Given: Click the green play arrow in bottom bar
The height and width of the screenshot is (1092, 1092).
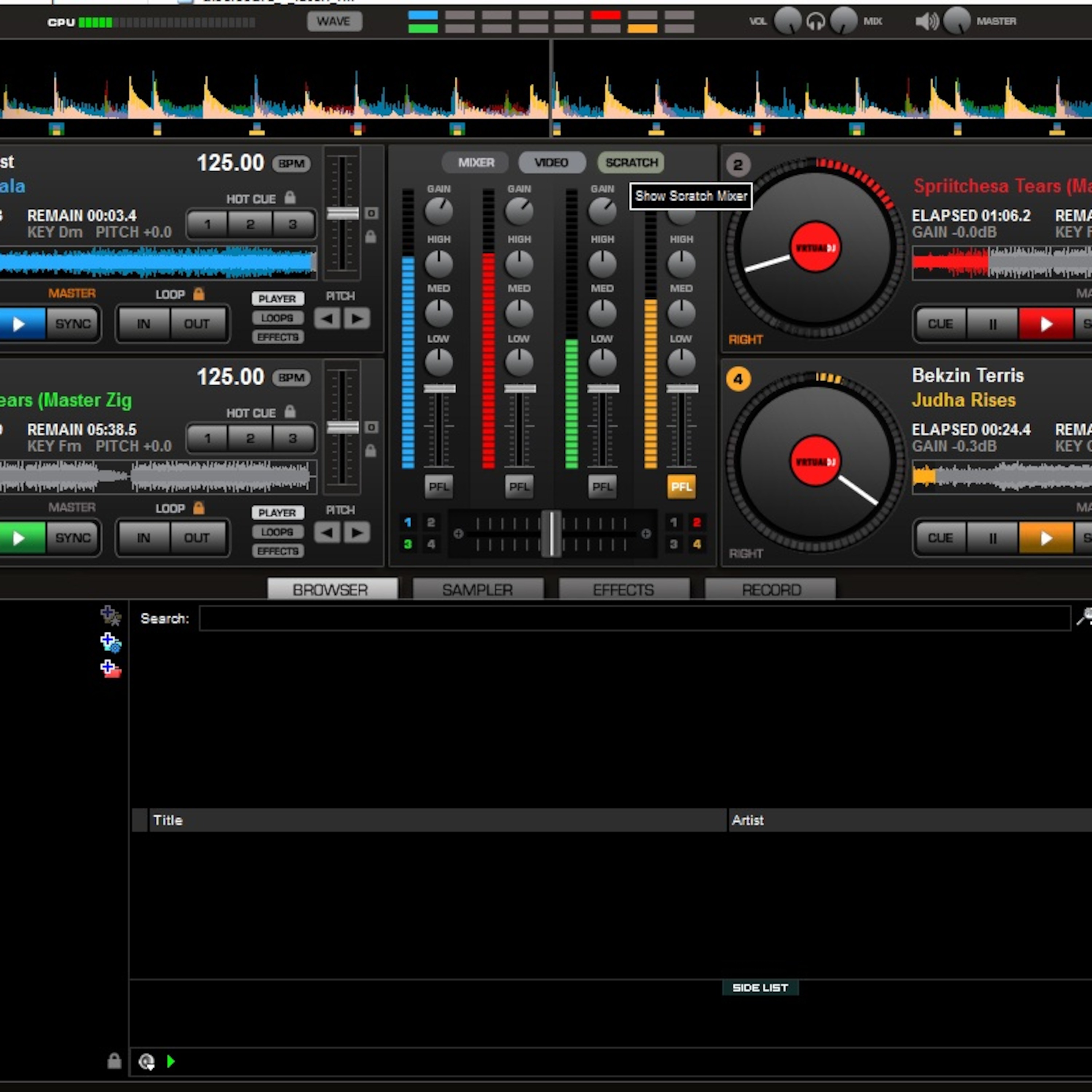Looking at the screenshot, I should point(171,1061).
